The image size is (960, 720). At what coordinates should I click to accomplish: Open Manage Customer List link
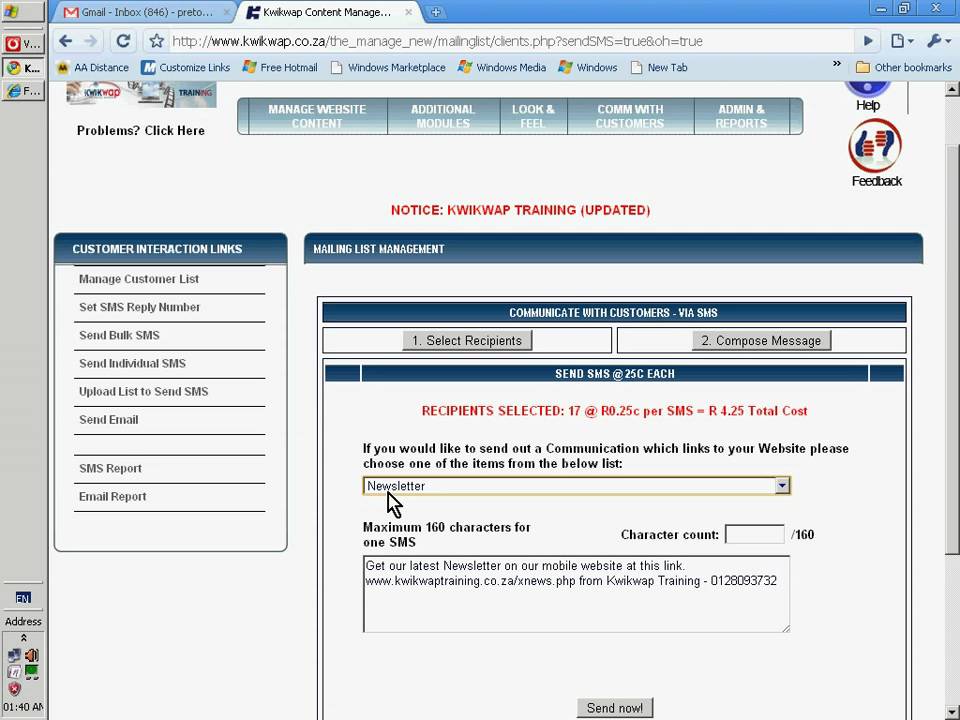139,279
